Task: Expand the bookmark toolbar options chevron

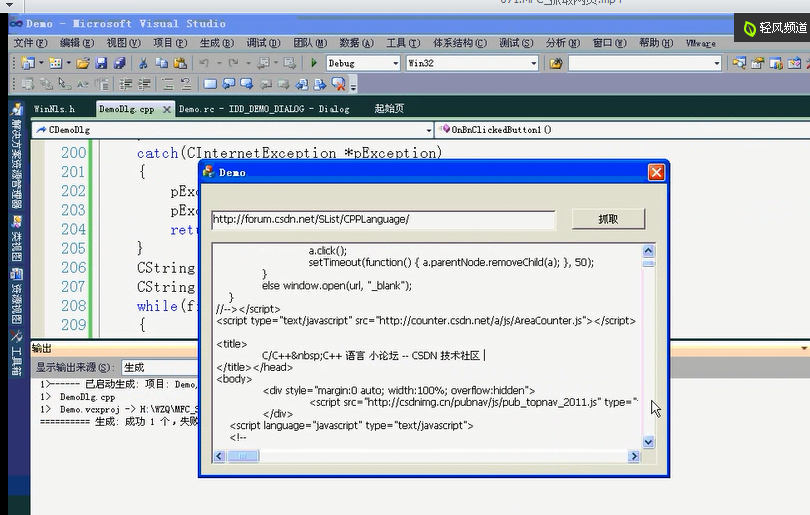Action: tap(353, 86)
